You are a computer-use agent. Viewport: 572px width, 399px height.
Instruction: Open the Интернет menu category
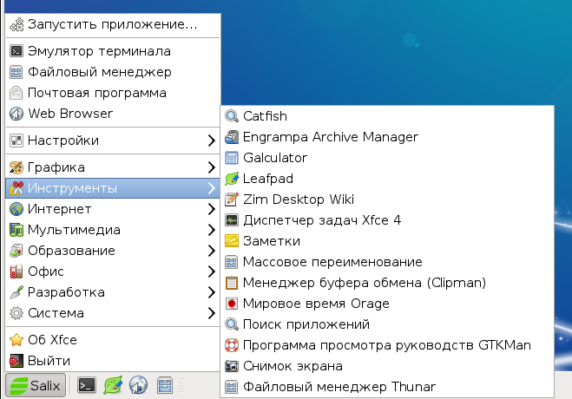112,209
